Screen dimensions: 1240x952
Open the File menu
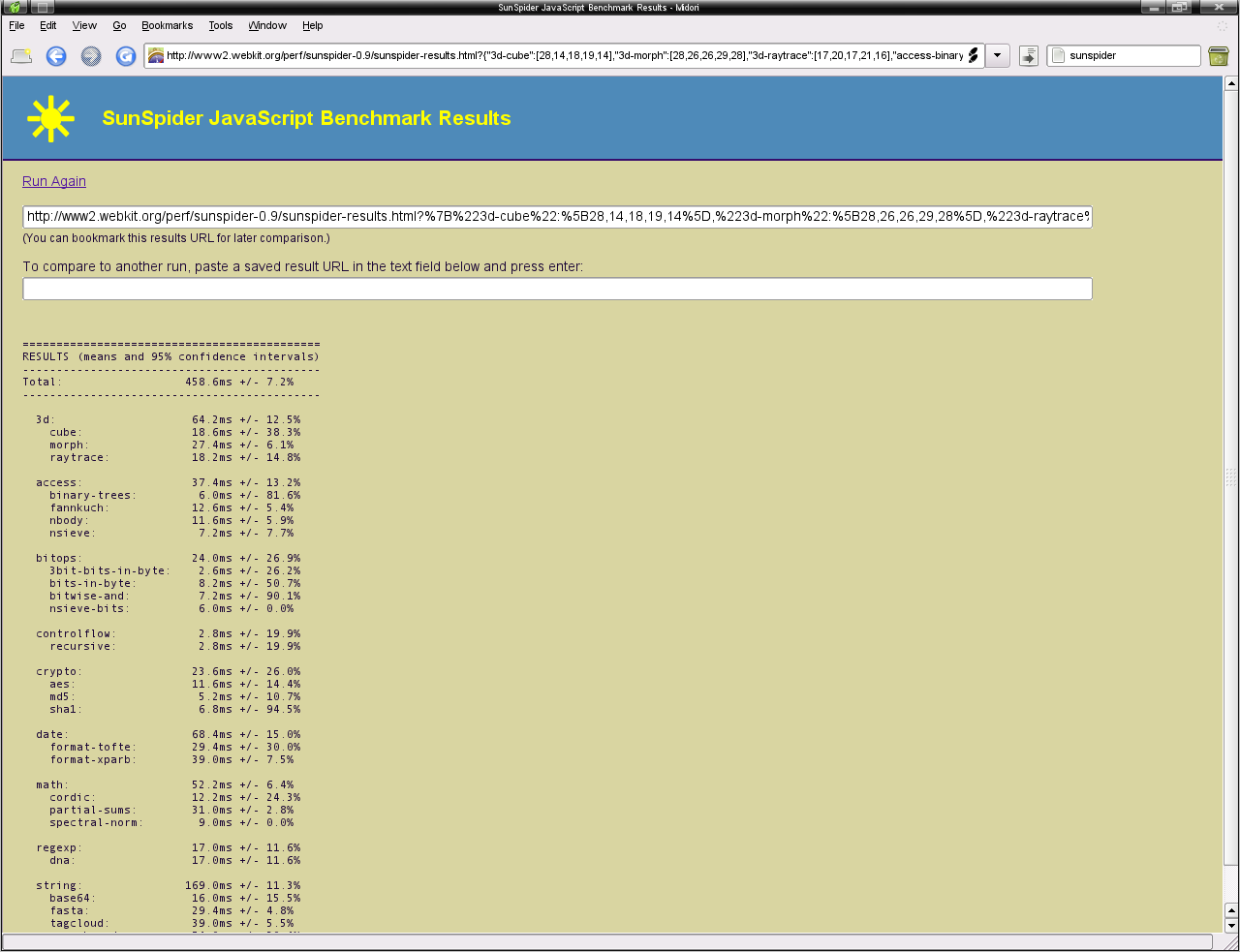tap(16, 25)
